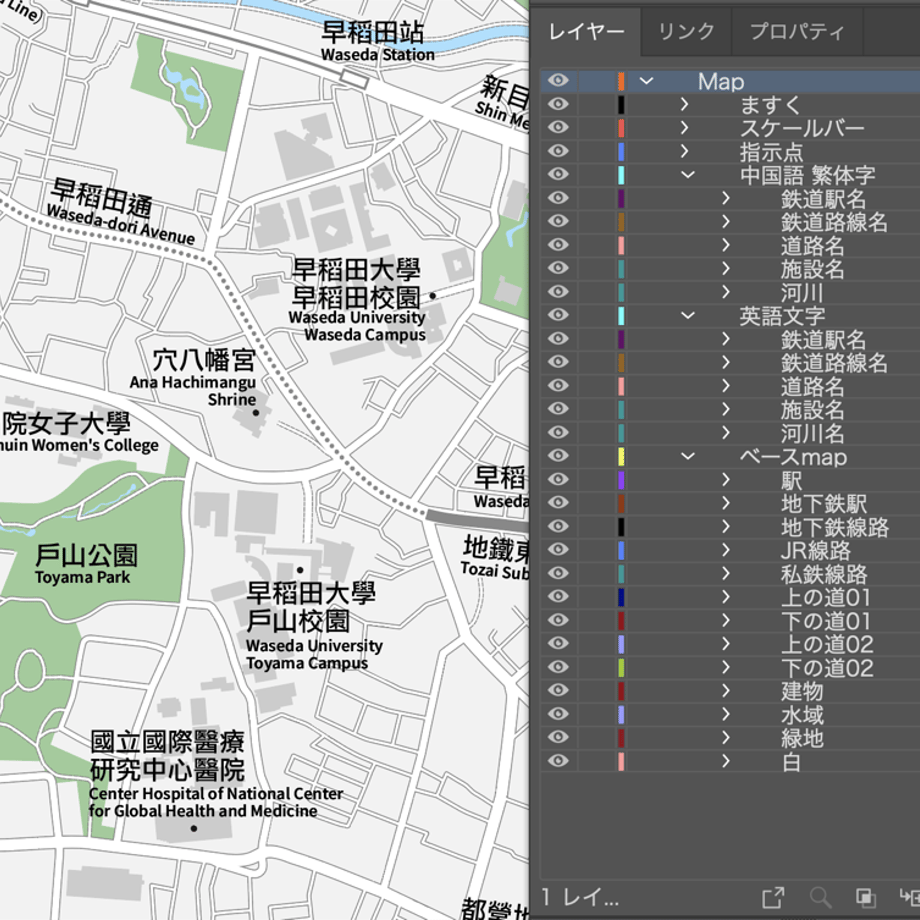Image resolution: width=920 pixels, height=920 pixels.
Task: Click the 穴八幡宮 map label
Action: coord(204,360)
